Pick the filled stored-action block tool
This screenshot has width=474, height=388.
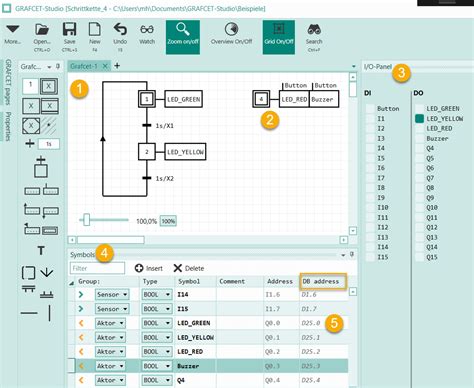(x=51, y=230)
